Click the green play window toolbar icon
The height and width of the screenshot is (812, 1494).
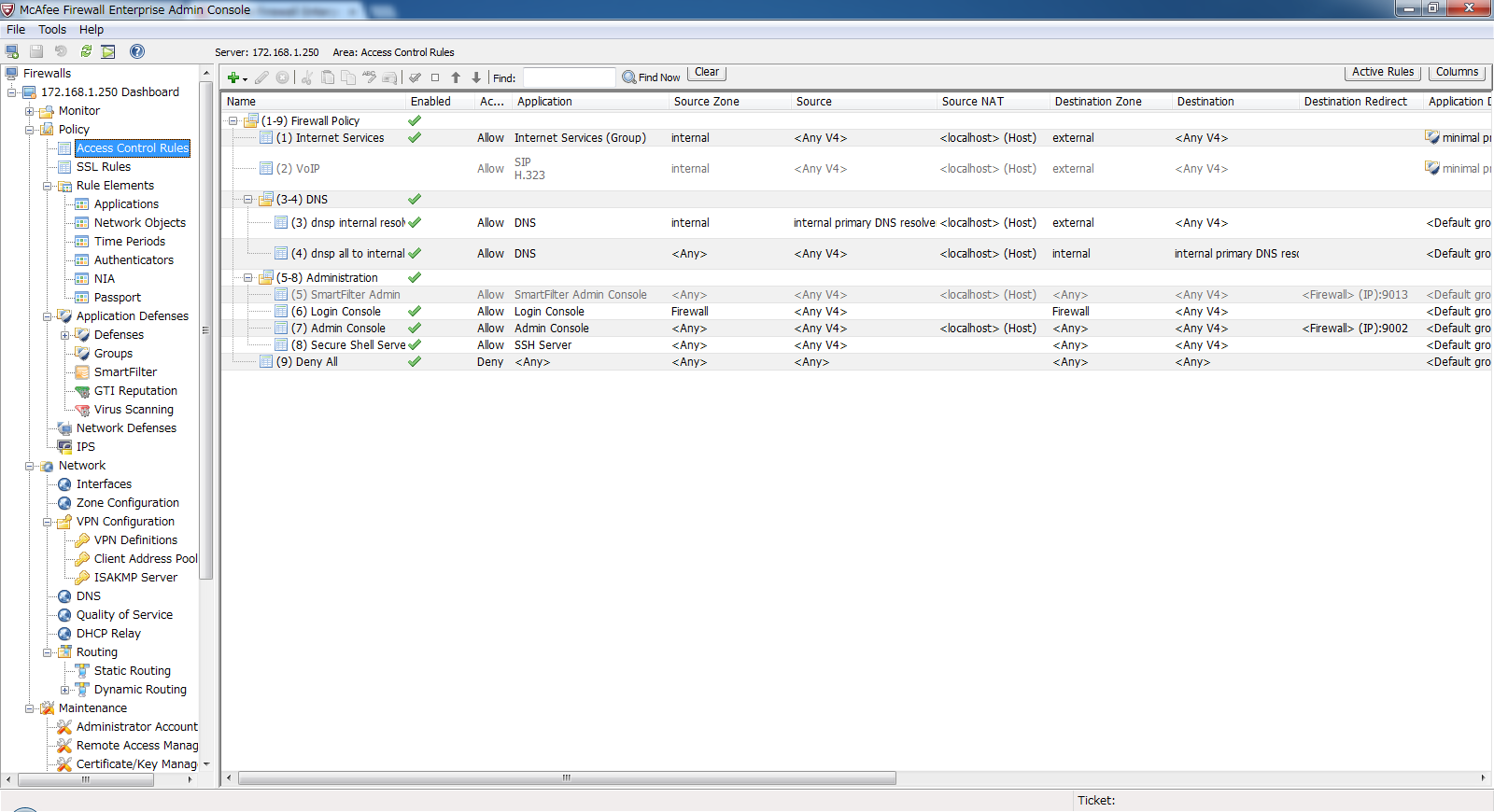tap(108, 51)
